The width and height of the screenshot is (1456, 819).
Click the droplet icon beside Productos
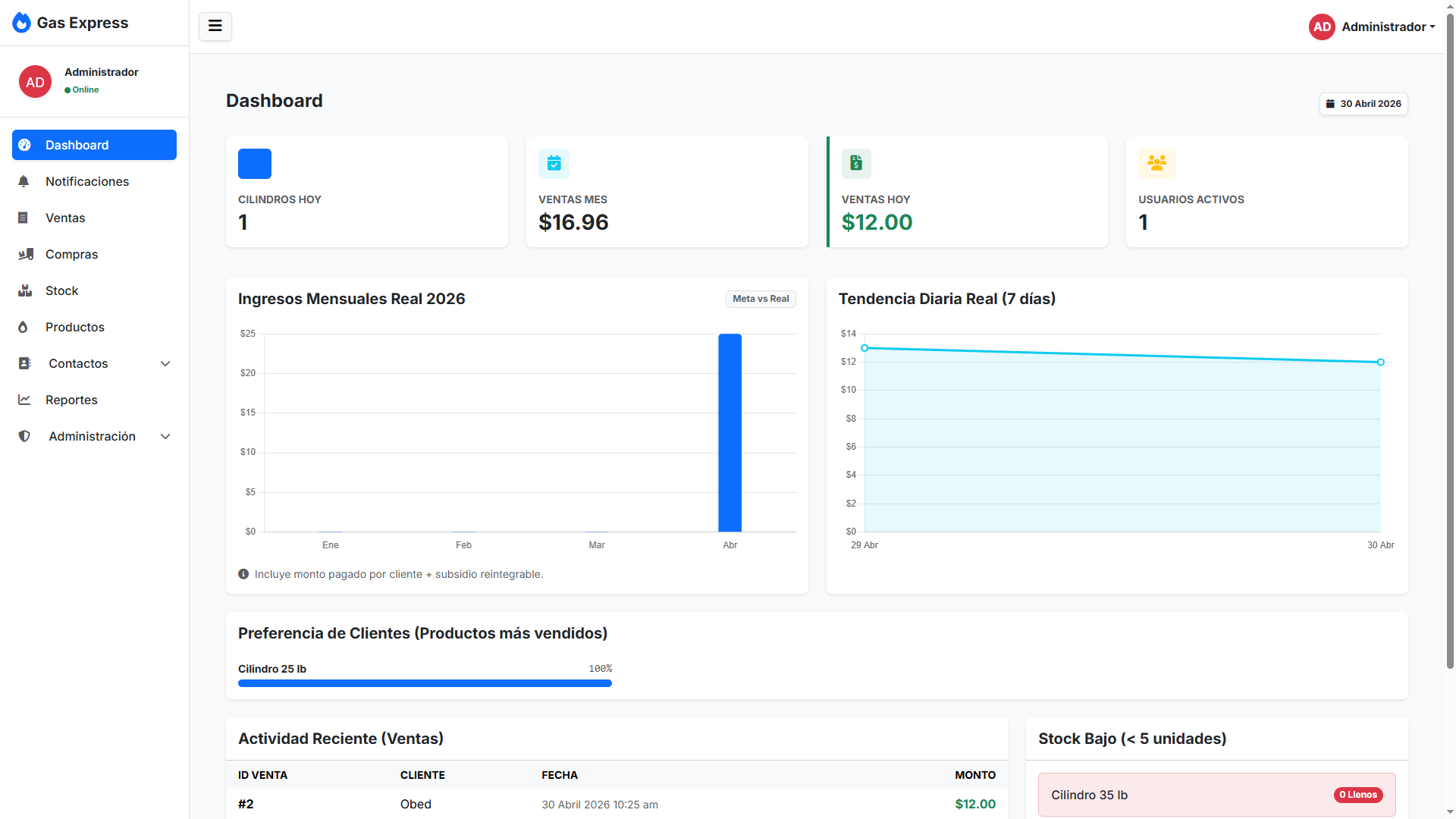[23, 327]
